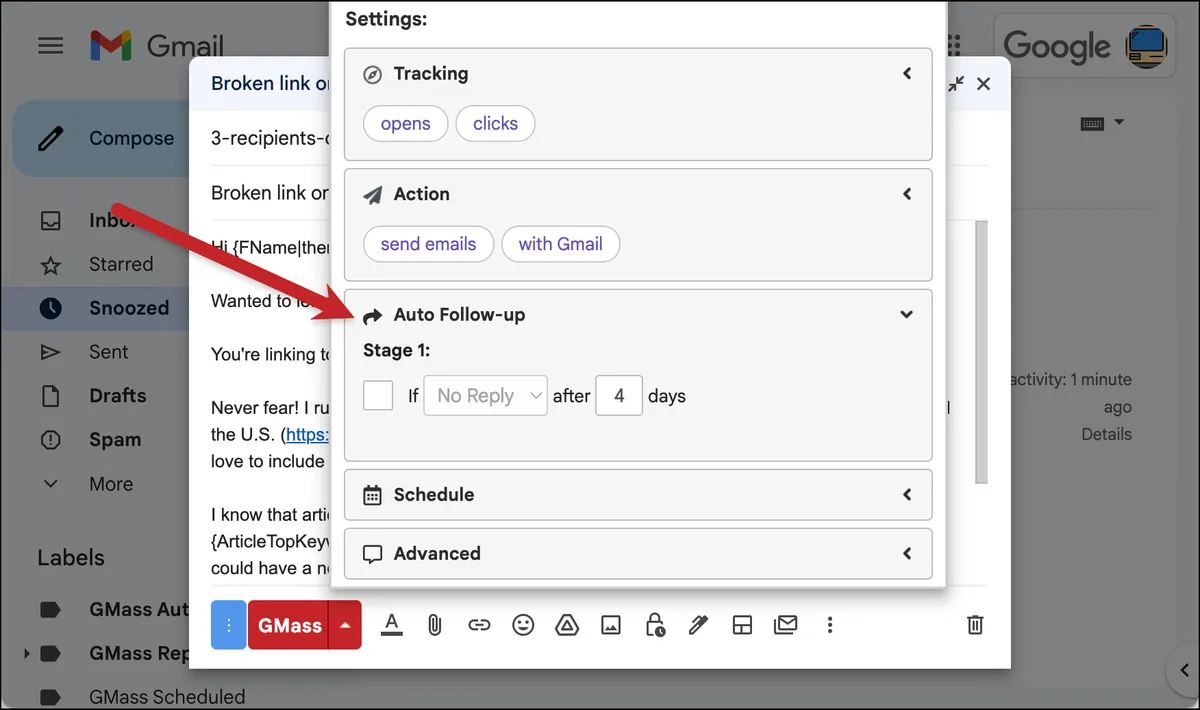Exit full-screen compose window
Image resolution: width=1200 pixels, height=710 pixels.
click(956, 84)
